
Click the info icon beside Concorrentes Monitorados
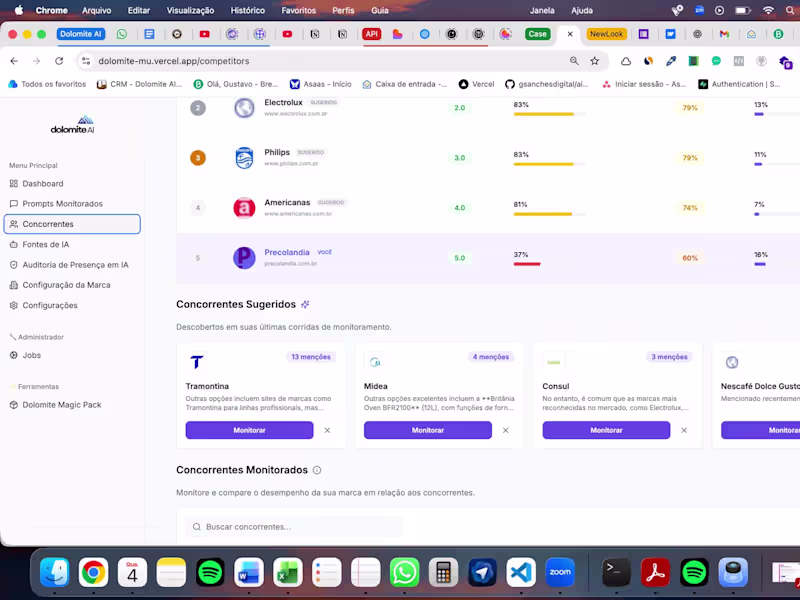[x=317, y=470]
